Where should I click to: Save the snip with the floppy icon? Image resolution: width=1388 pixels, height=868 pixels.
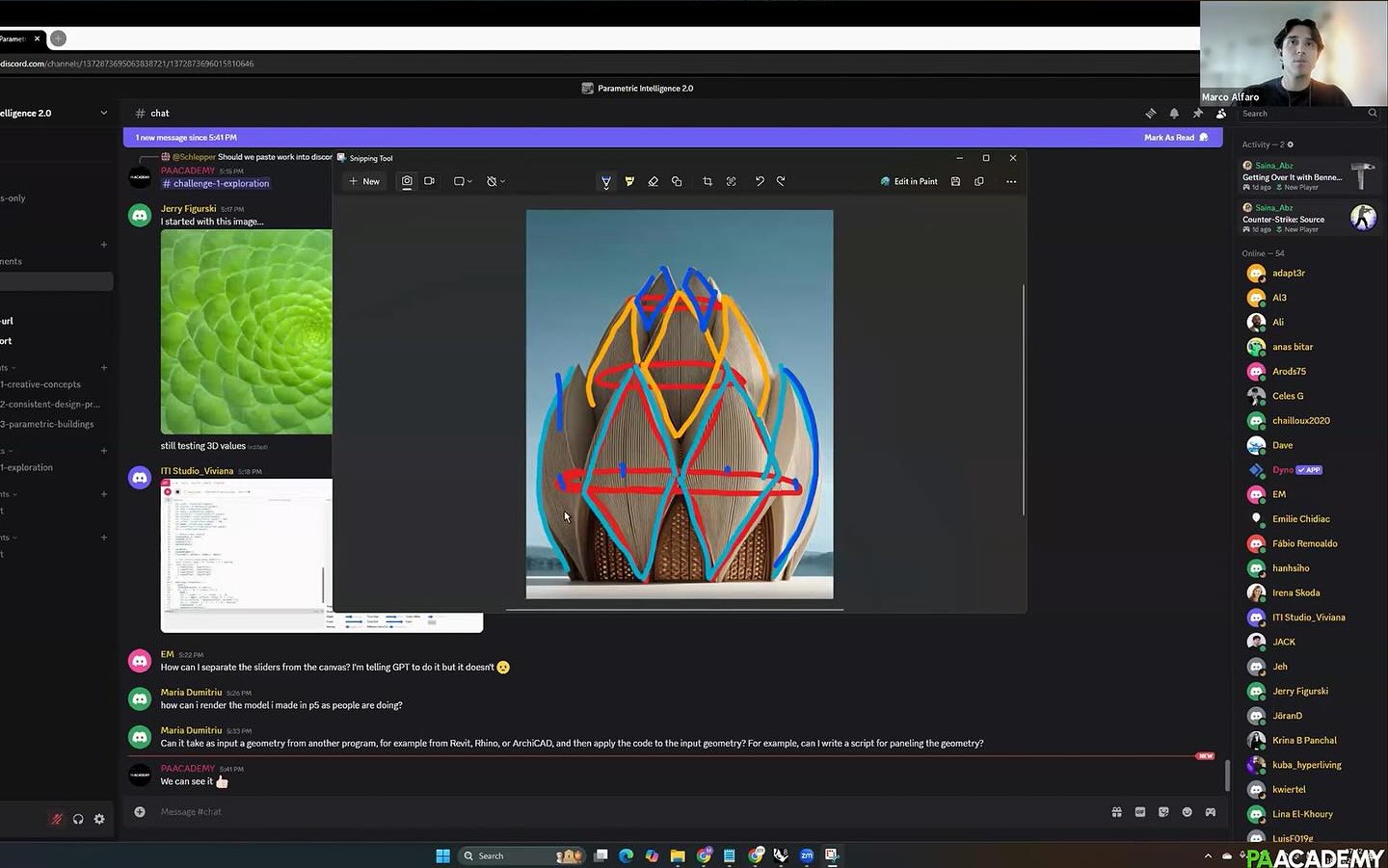tap(955, 181)
